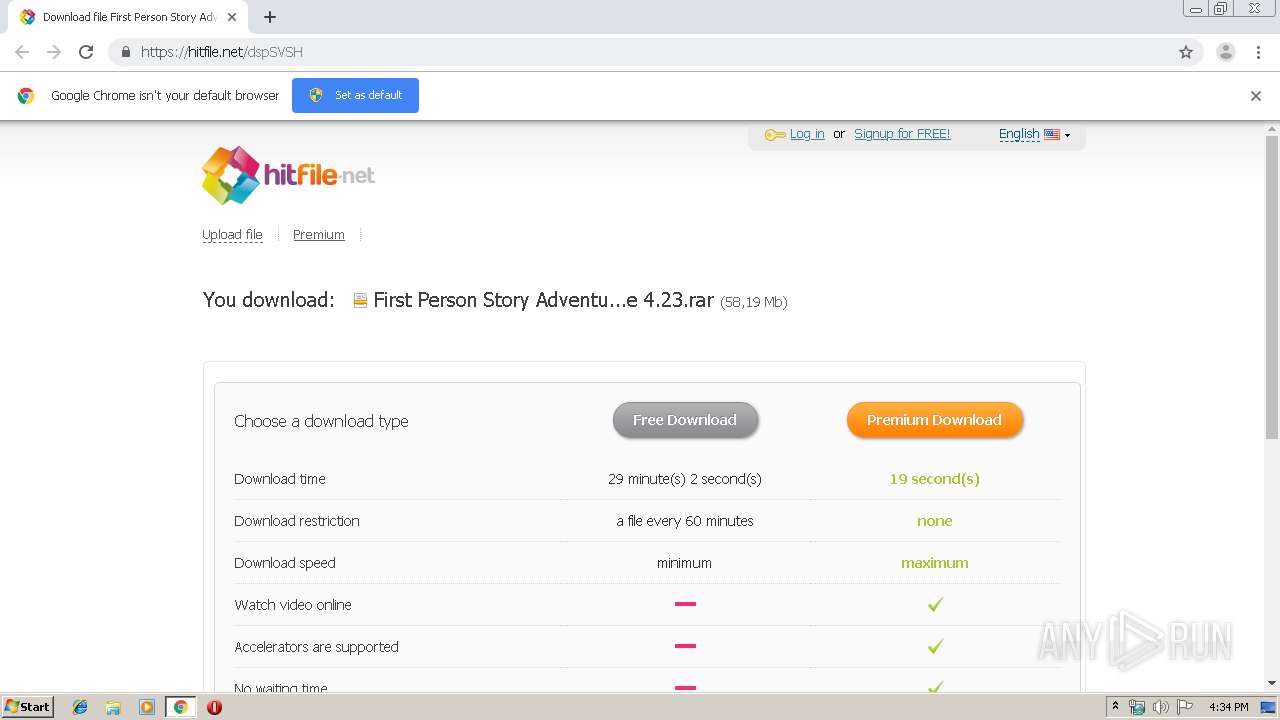
Task: Click the file name First Person Story text
Action: [543, 300]
